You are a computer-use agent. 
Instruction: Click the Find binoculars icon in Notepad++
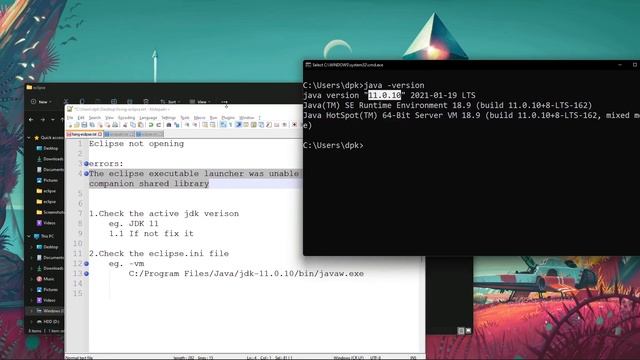coord(169,125)
